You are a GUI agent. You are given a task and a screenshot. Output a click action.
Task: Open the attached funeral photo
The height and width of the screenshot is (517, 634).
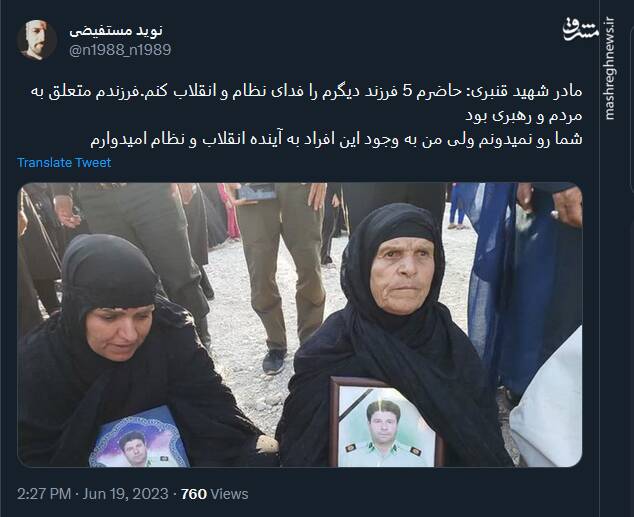tap(300, 325)
